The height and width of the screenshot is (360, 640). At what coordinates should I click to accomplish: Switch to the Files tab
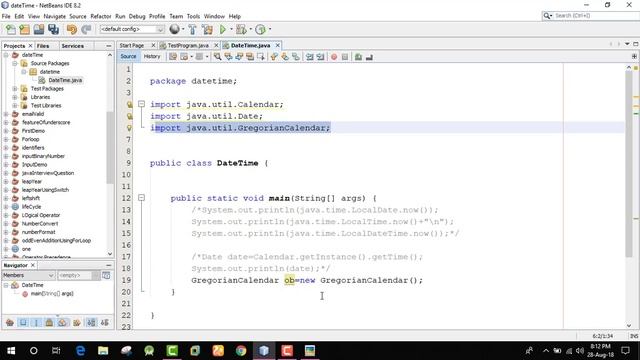pos(43,46)
